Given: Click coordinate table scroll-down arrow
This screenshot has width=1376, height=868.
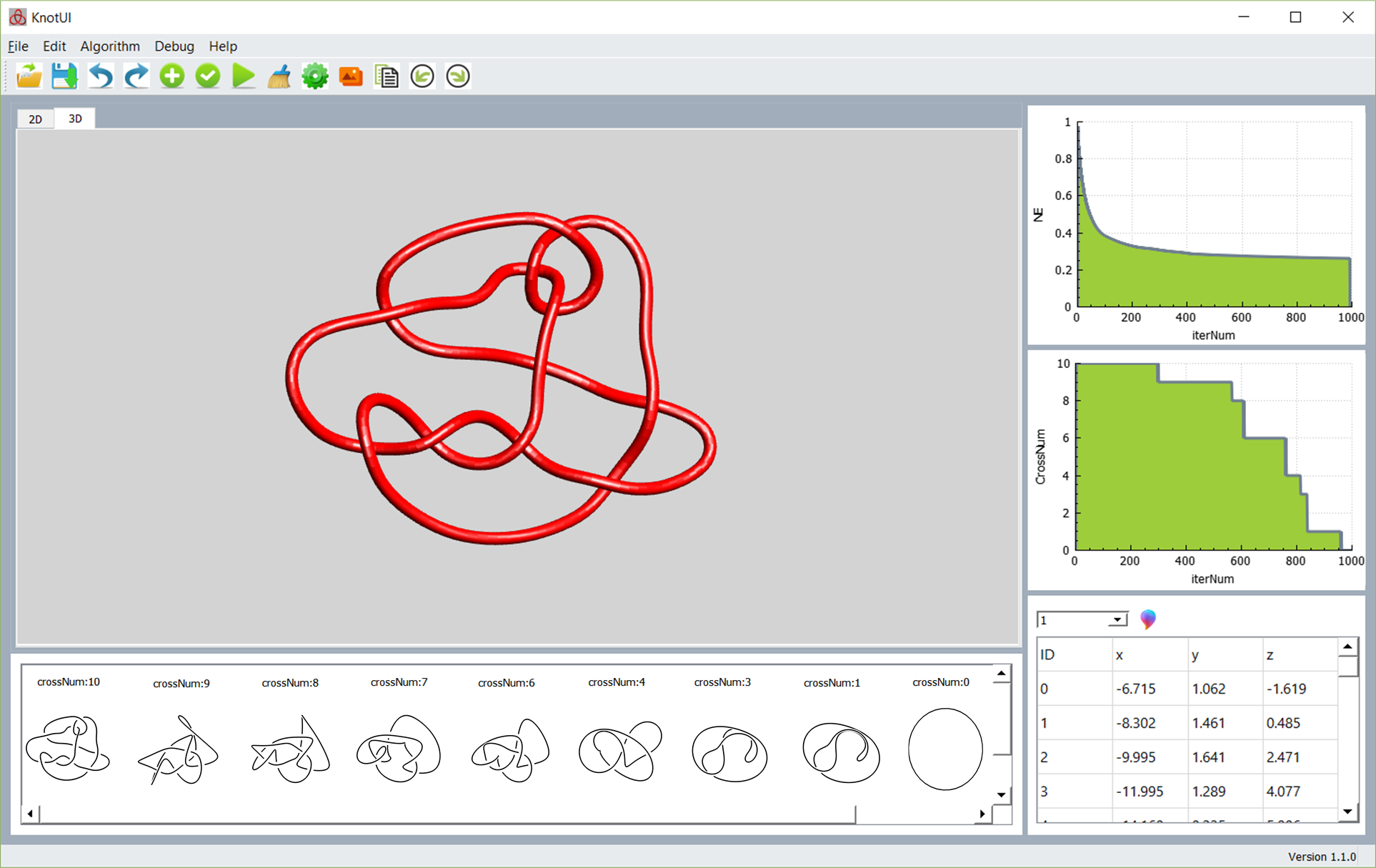Looking at the screenshot, I should click(x=1347, y=812).
